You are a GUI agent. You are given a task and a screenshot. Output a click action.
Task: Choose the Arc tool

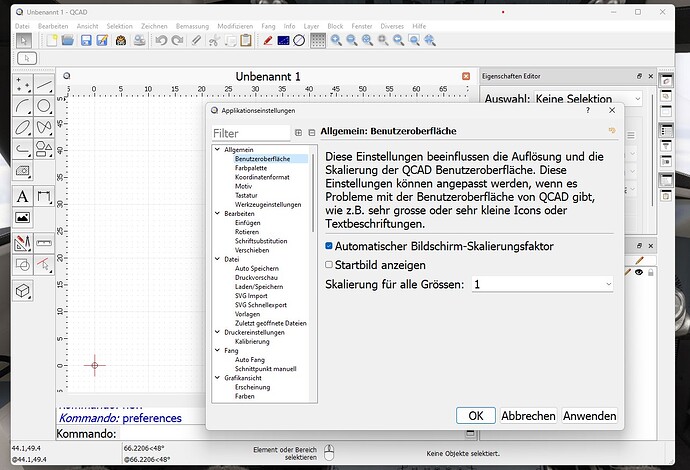[x=22, y=106]
